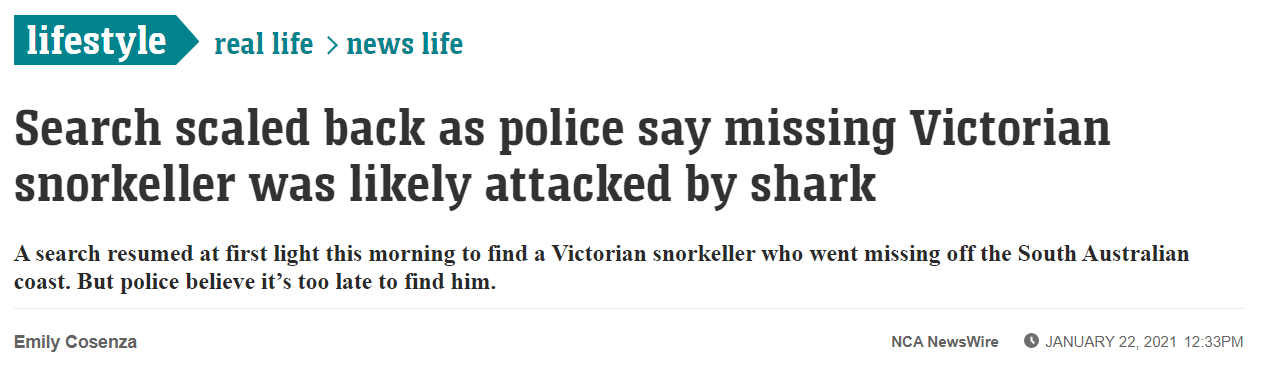The image size is (1264, 371).
Task: Click the clock icon beside the date
Action: pyautogui.click(x=1031, y=342)
